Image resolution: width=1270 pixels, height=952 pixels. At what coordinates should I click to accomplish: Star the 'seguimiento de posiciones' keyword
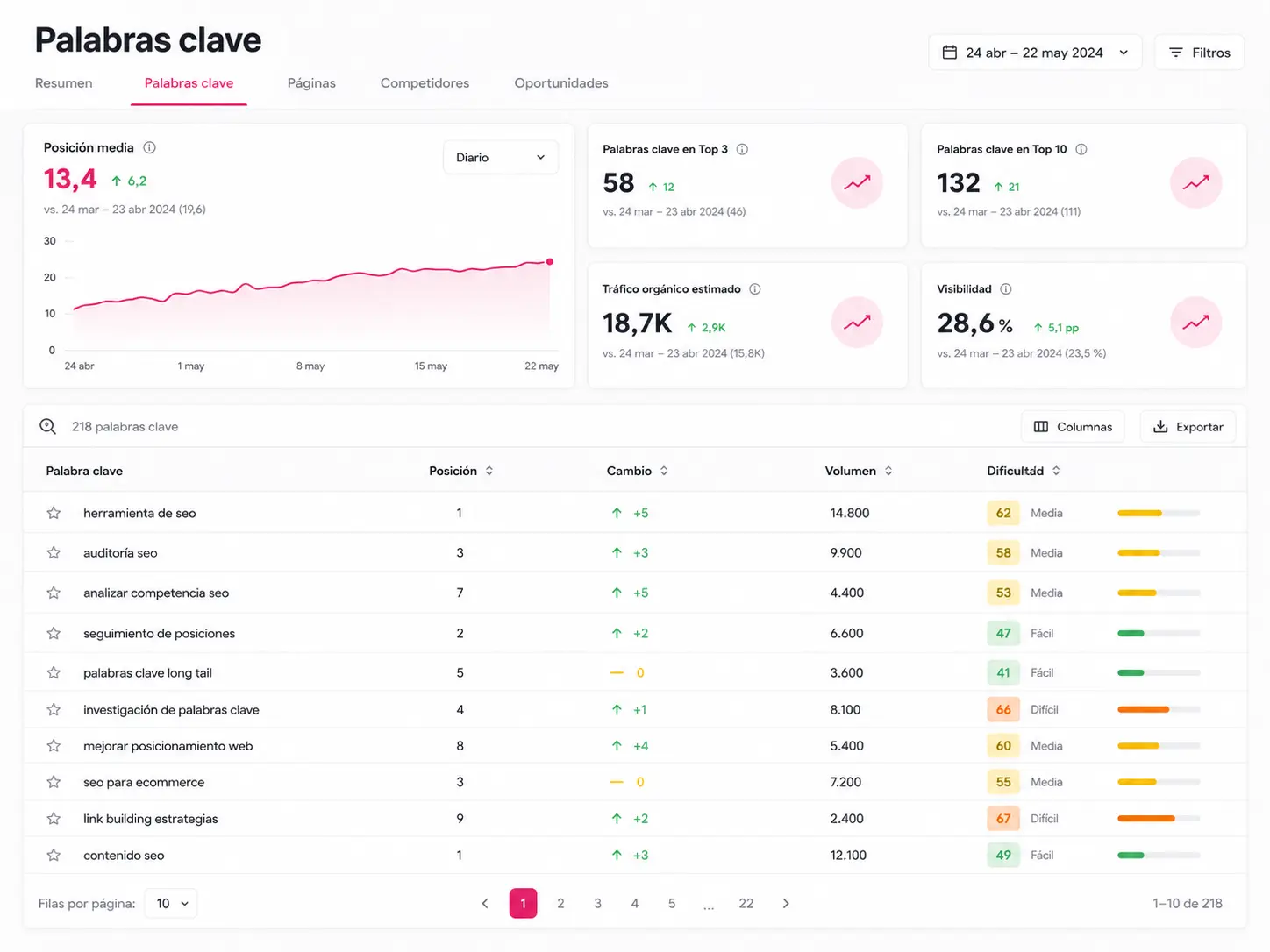[x=54, y=633]
